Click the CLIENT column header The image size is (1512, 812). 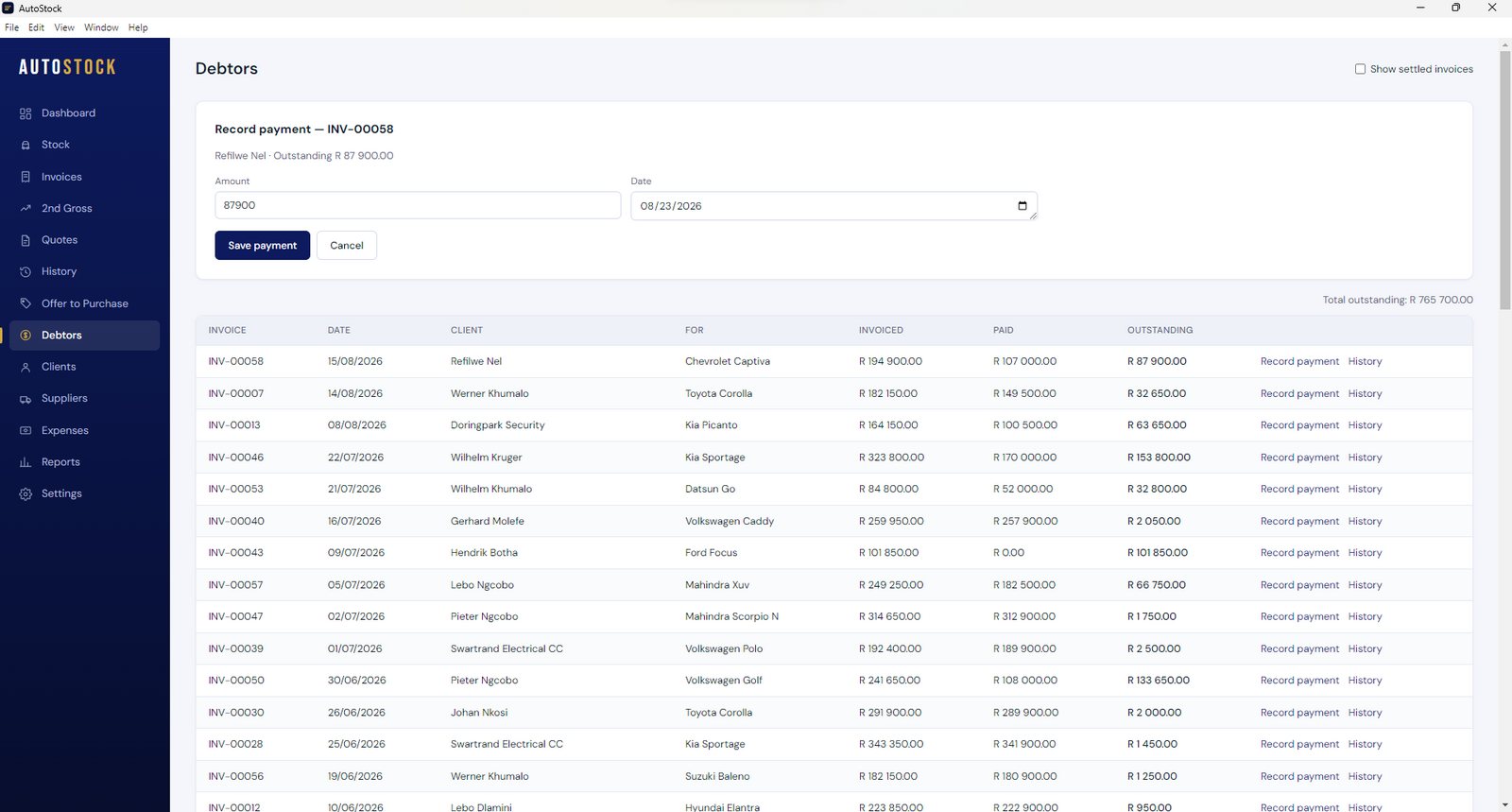pyautogui.click(x=467, y=331)
